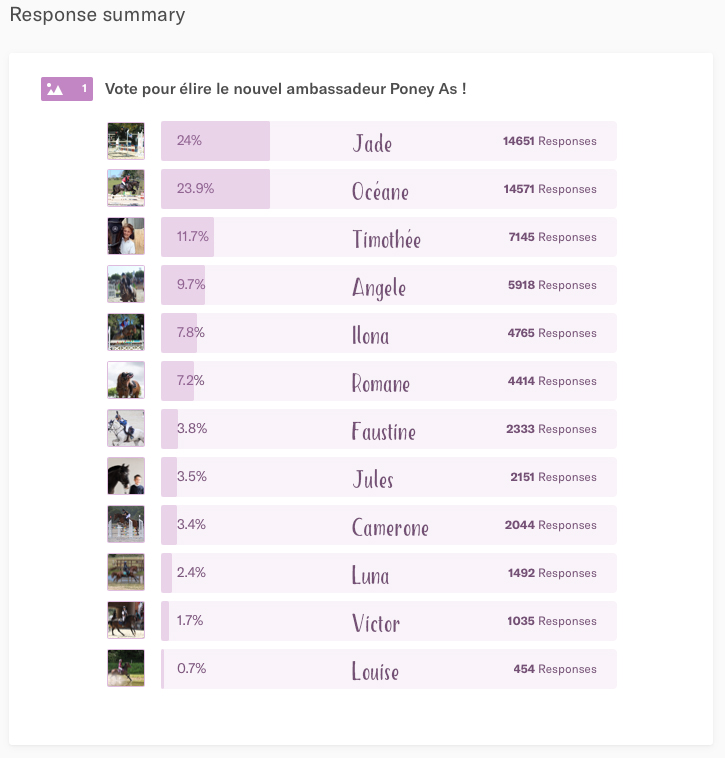The width and height of the screenshot is (725, 758).
Task: Select the Camerone answer label
Action: (x=390, y=527)
